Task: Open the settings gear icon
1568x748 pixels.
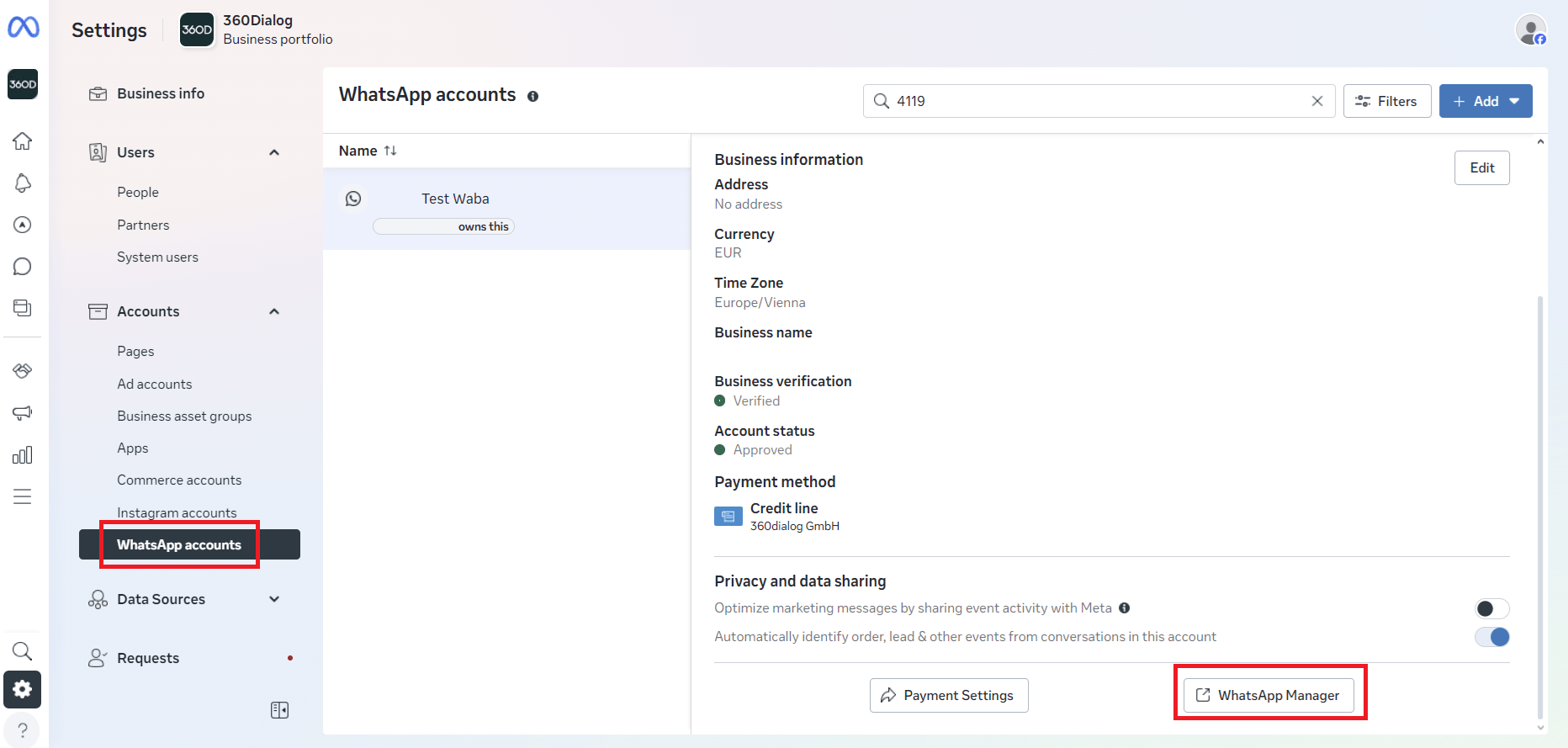Action: point(23,690)
